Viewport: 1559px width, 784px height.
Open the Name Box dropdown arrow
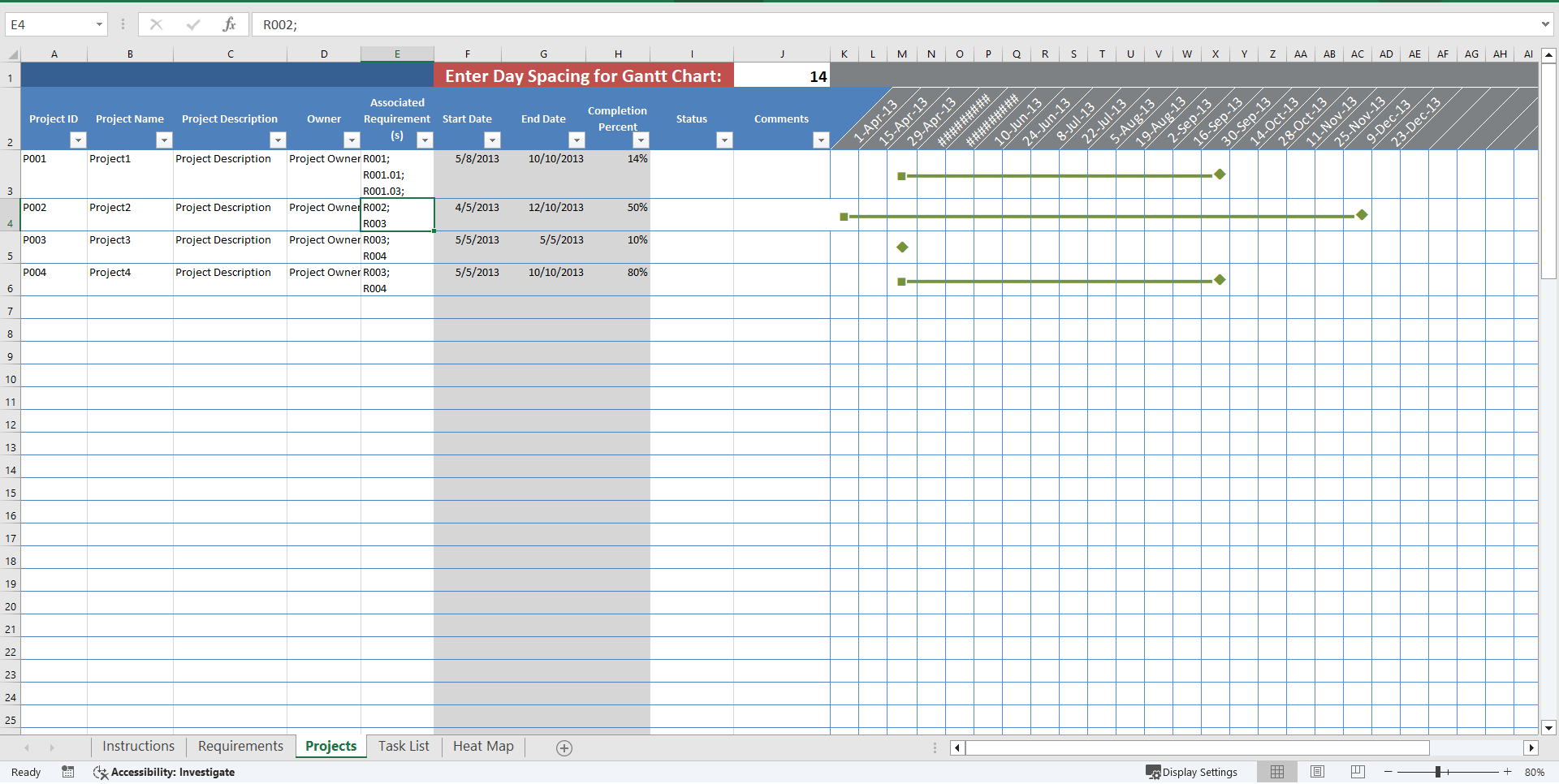(99, 24)
